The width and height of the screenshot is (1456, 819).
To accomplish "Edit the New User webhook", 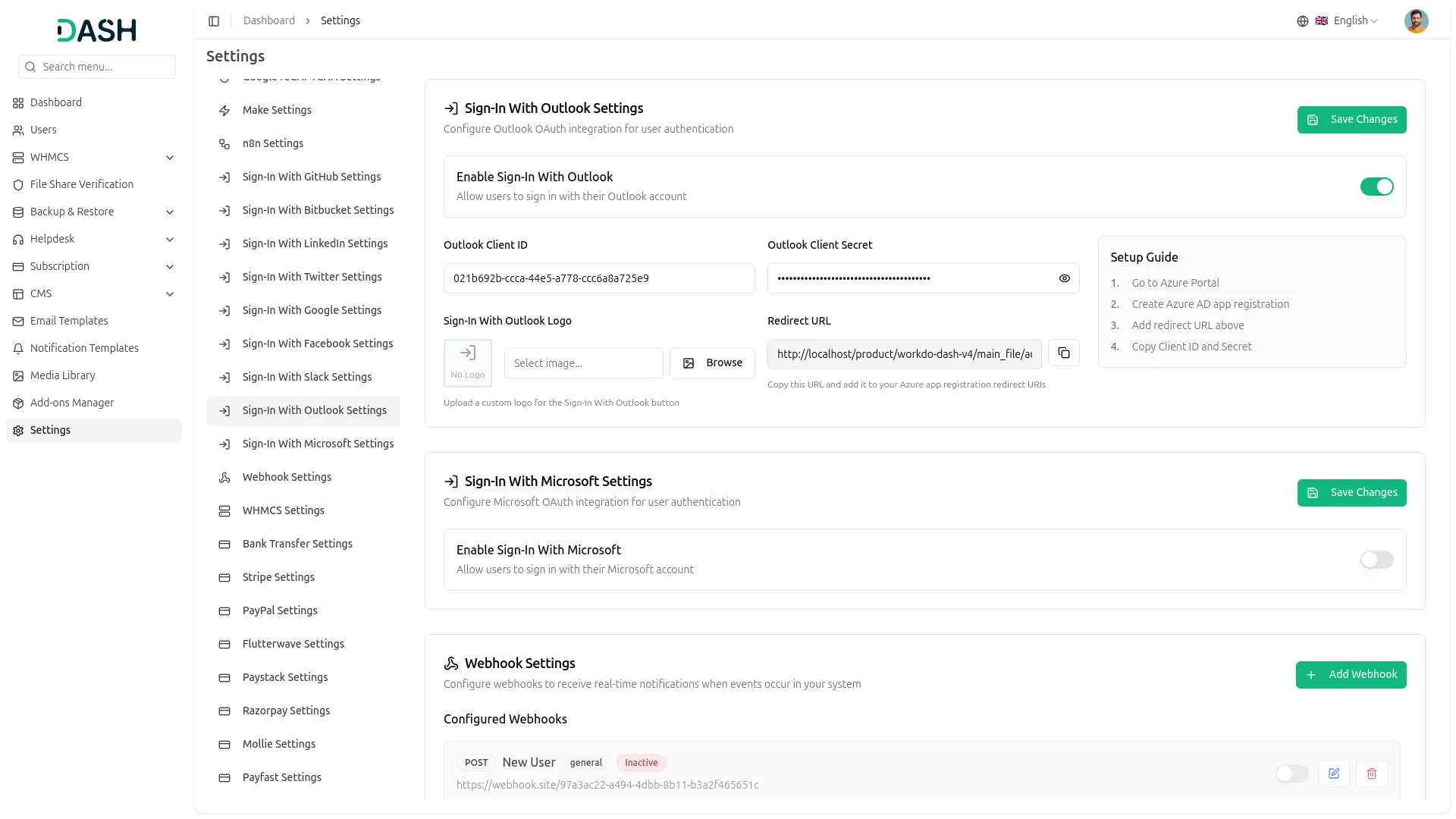I will [x=1334, y=773].
